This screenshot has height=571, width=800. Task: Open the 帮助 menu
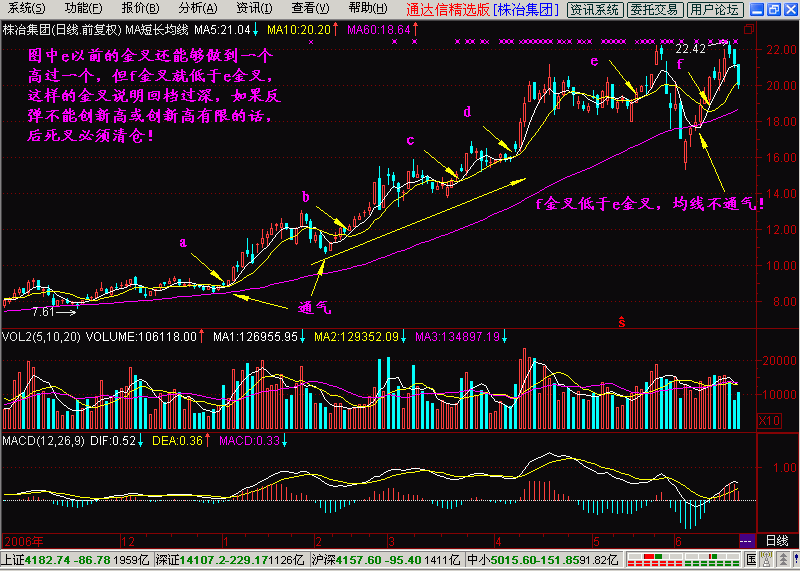(364, 9)
